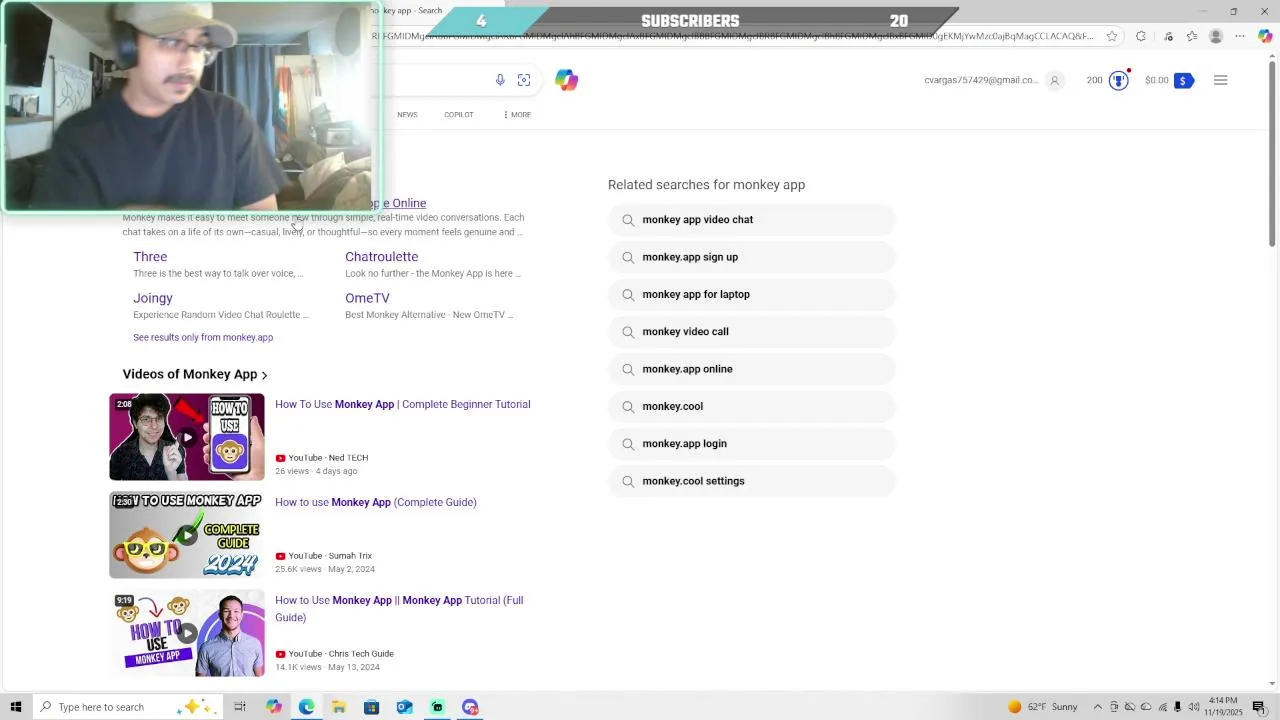Open the Chatroulette sitelink
Screen dimensions: 1280x720
pos(381,257)
